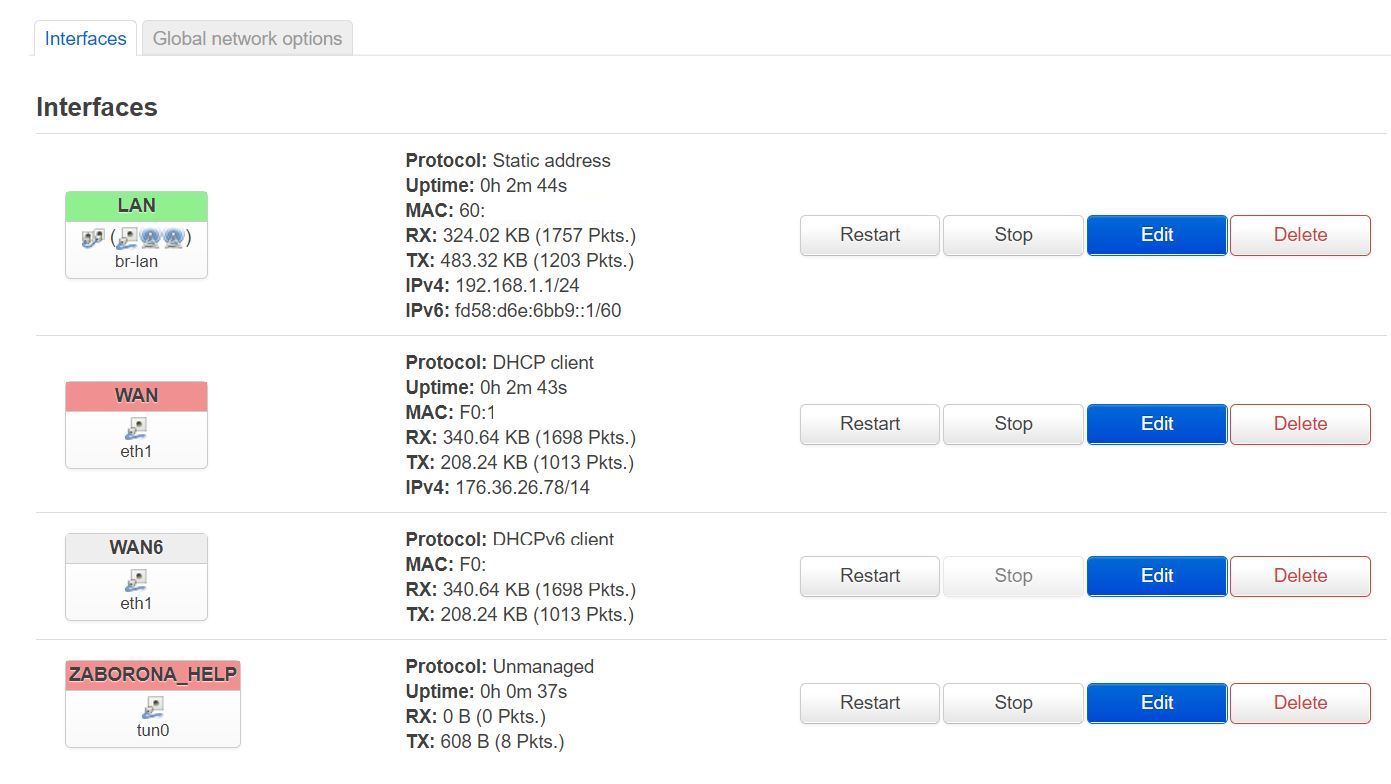
Task: Restart the LAN interface
Action: click(870, 235)
